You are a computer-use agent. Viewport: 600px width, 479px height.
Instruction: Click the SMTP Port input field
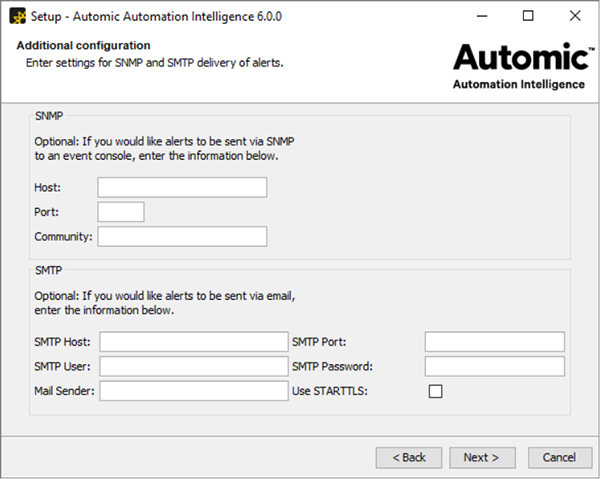pos(494,342)
